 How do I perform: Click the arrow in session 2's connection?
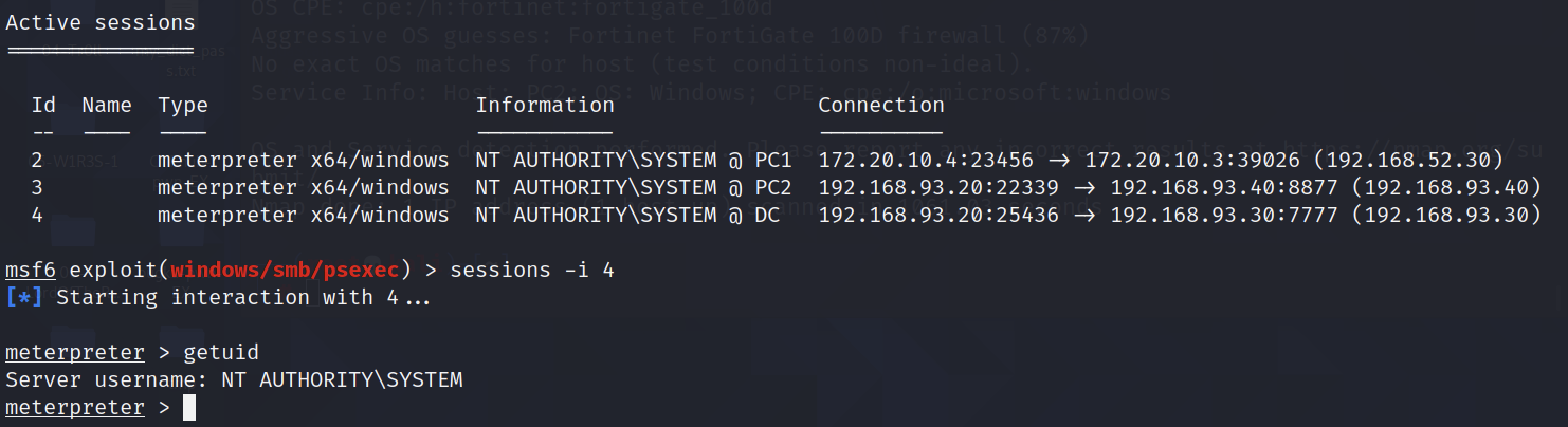pyautogui.click(x=1059, y=160)
